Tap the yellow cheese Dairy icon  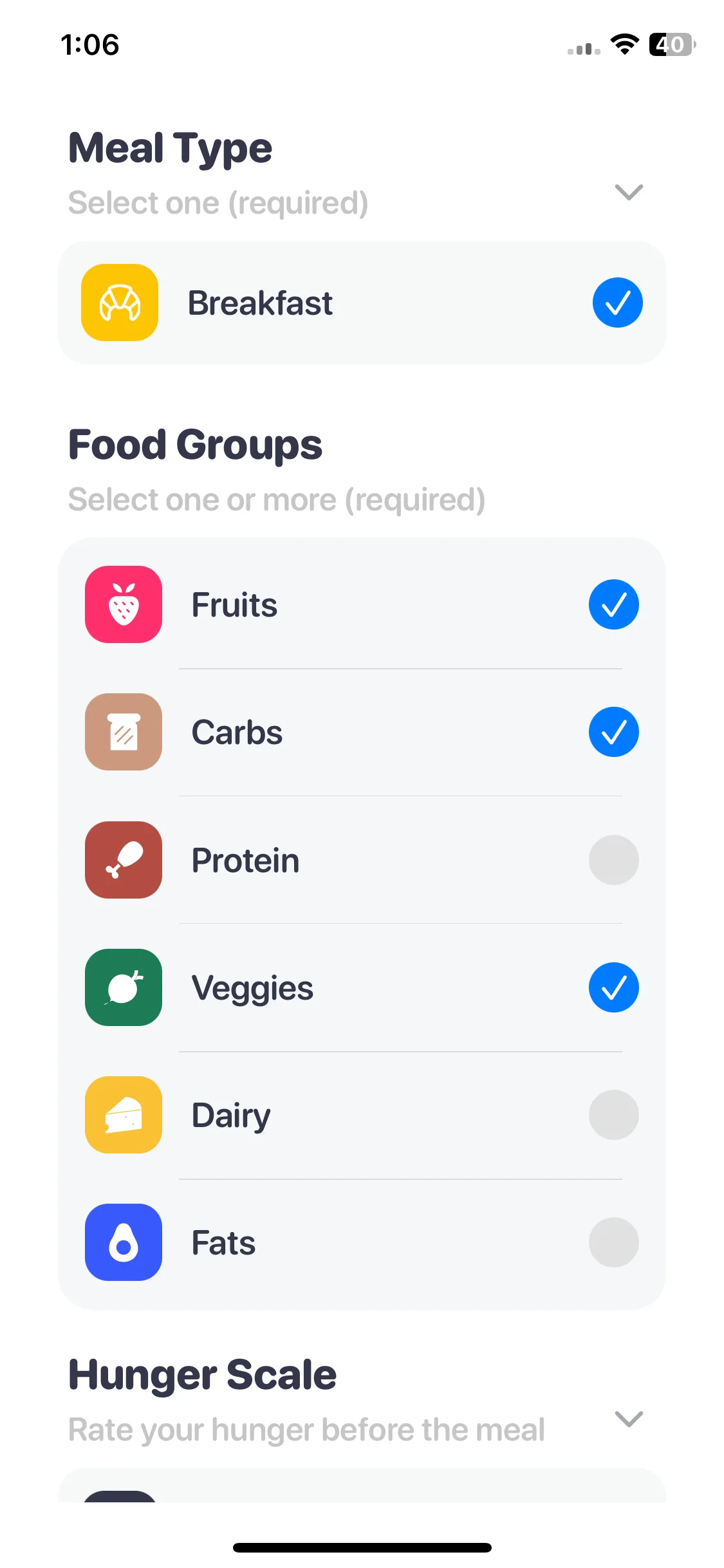coord(124,1115)
